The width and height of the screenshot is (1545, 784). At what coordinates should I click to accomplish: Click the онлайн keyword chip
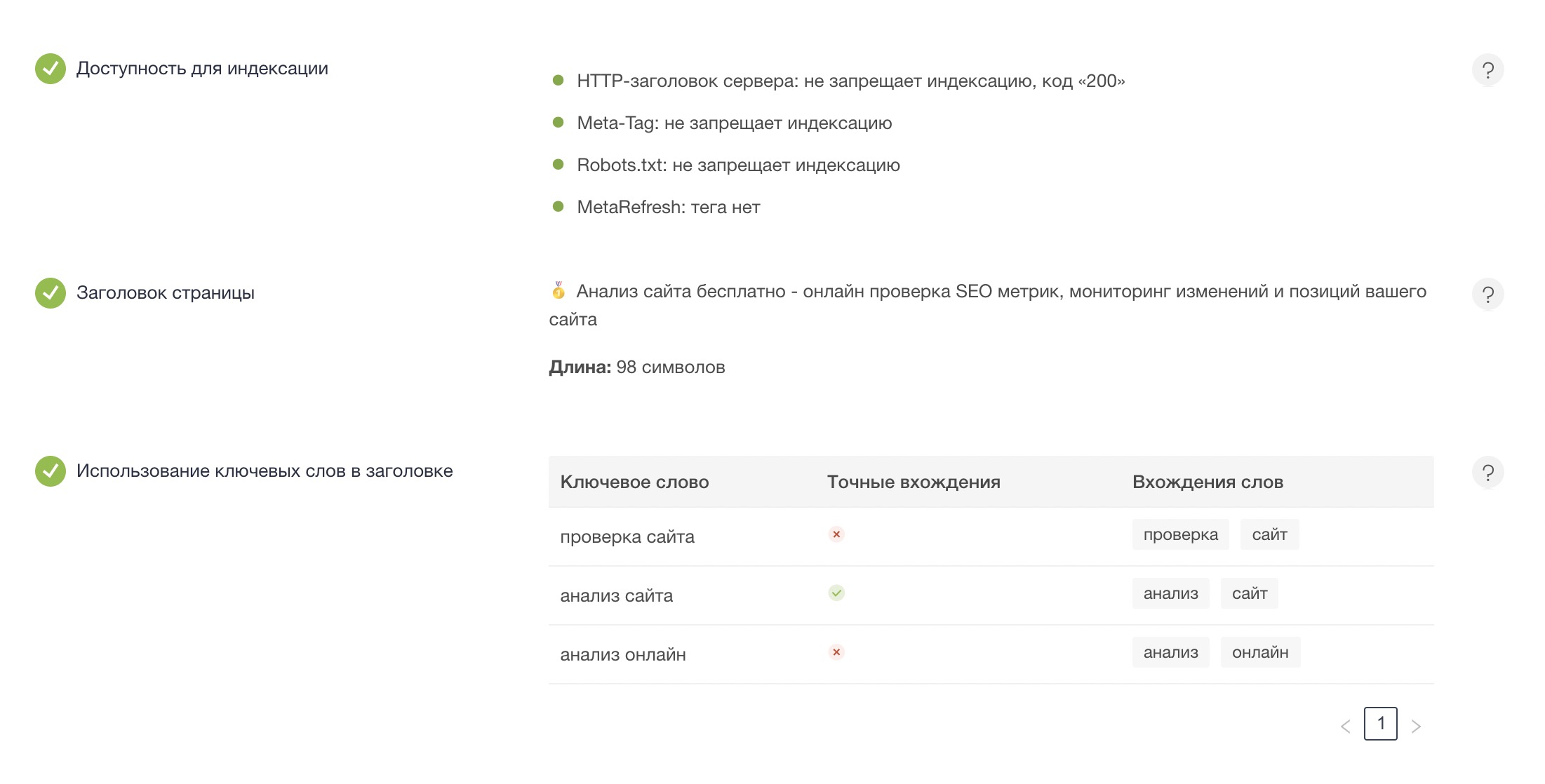click(1261, 652)
